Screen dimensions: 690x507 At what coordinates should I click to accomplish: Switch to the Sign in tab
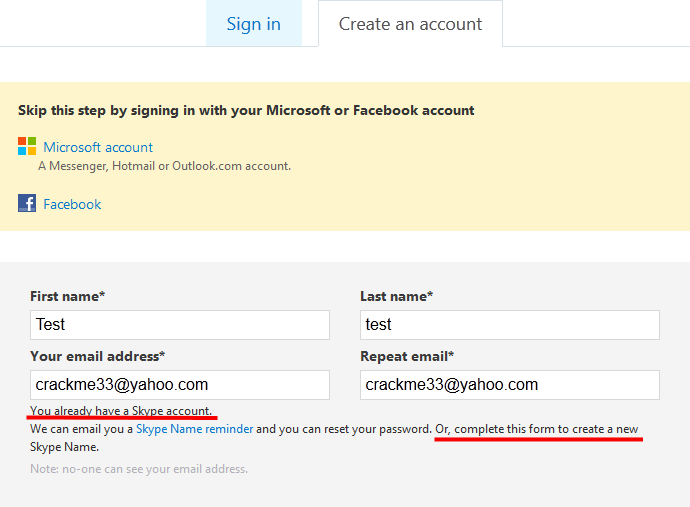(x=253, y=23)
